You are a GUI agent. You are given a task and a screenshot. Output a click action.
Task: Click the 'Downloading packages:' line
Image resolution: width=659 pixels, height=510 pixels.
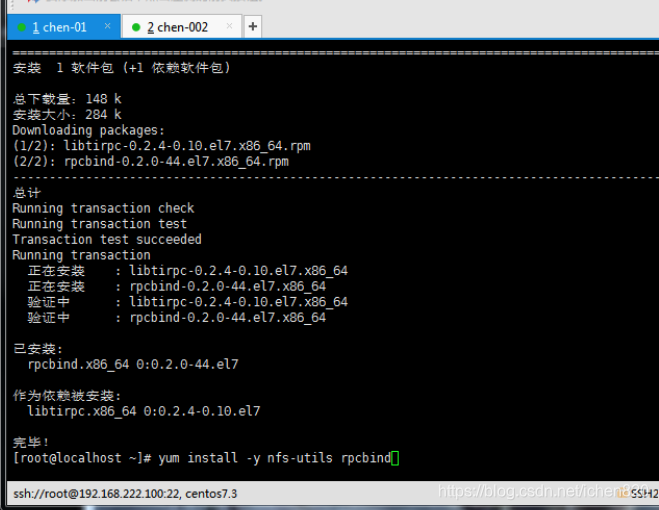[x=88, y=130]
